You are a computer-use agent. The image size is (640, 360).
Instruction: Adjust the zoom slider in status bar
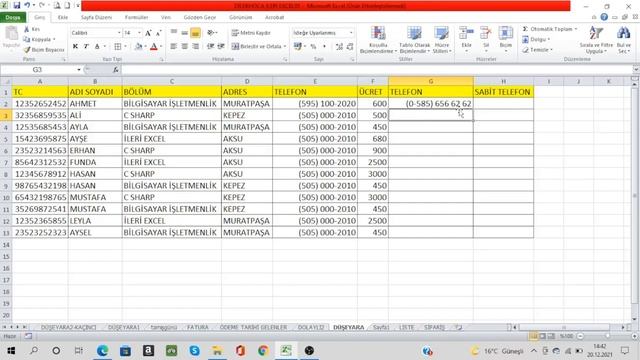tap(607, 336)
